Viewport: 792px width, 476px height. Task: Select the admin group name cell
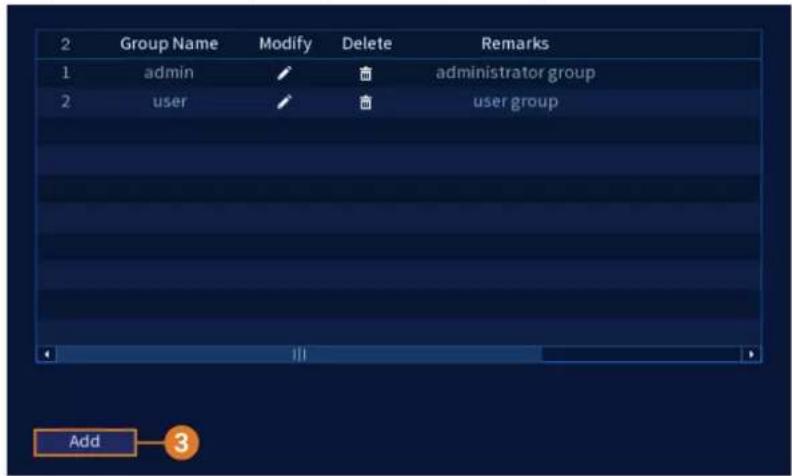(x=169, y=73)
